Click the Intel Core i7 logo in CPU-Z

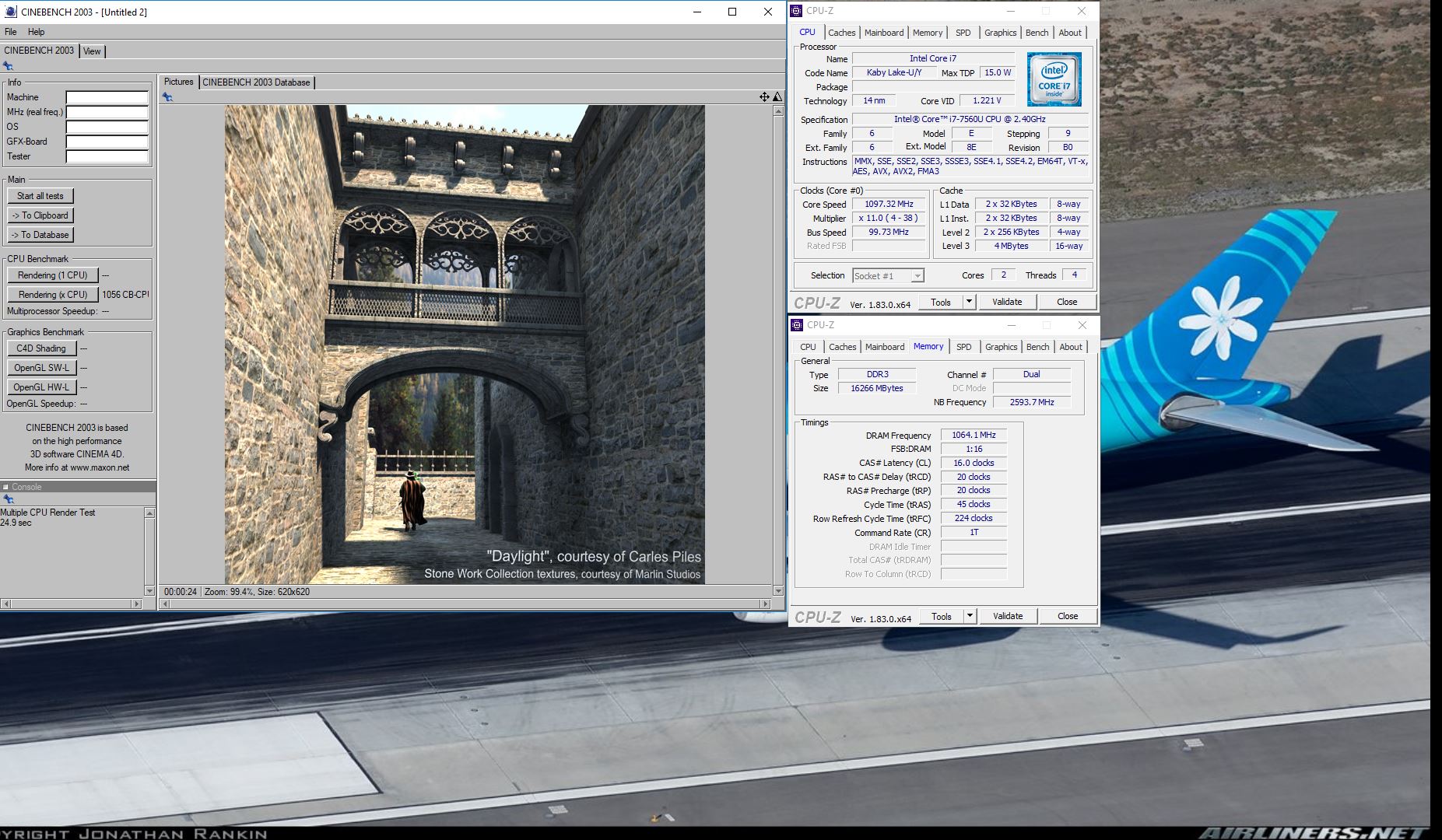(x=1054, y=79)
